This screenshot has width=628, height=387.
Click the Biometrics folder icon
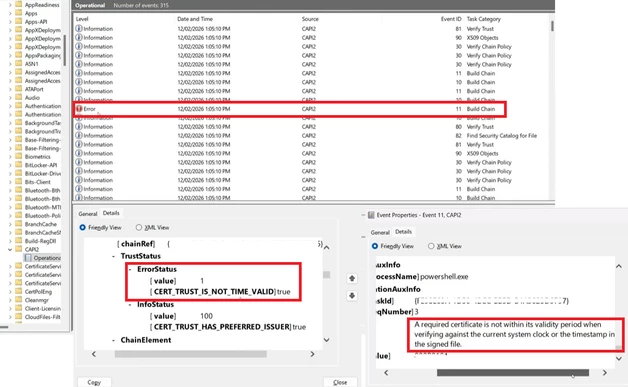click(x=18, y=156)
